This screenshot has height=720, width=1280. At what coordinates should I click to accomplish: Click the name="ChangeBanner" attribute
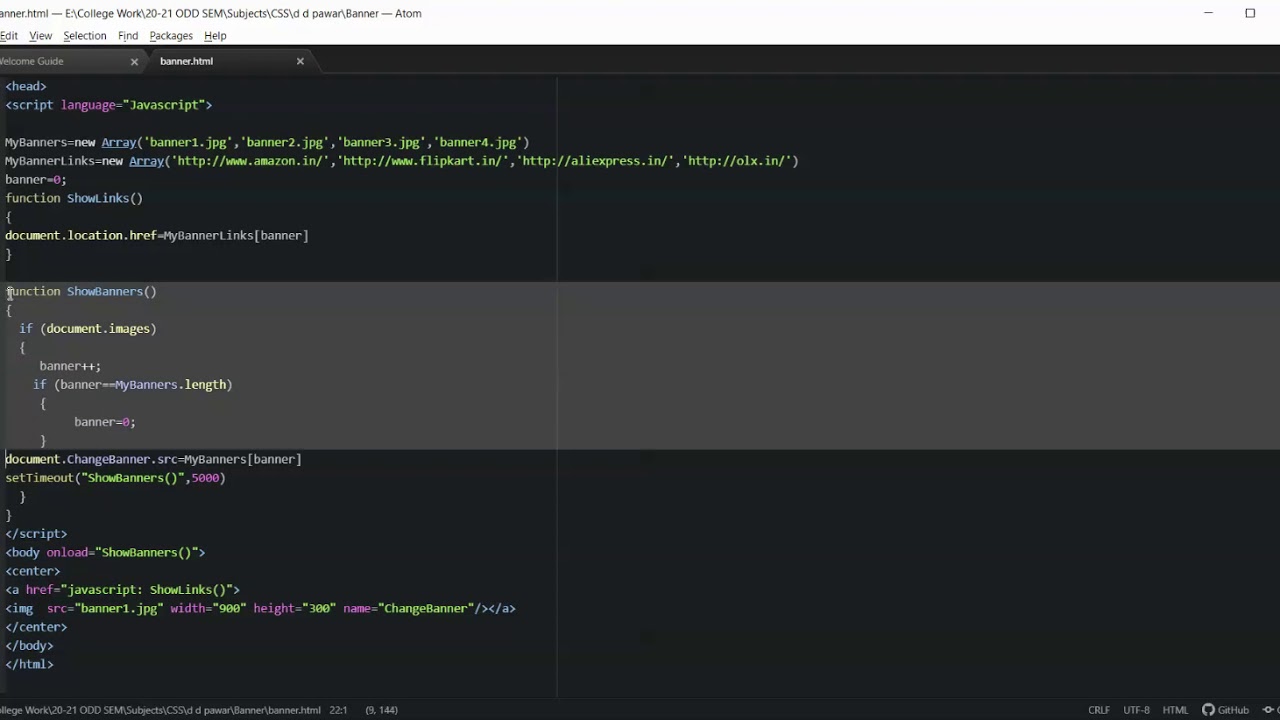[409, 608]
